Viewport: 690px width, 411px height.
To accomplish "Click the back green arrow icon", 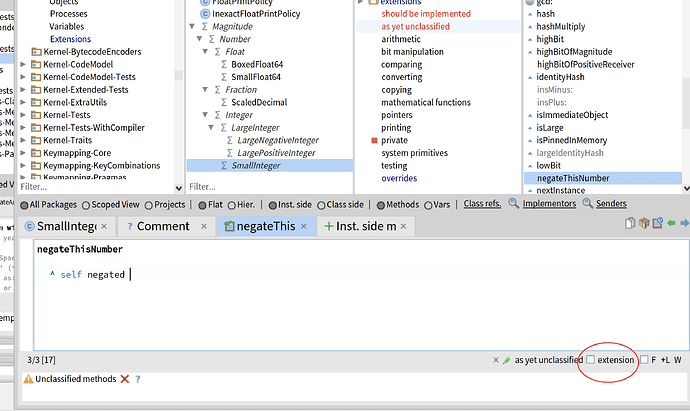I will tap(671, 224).
